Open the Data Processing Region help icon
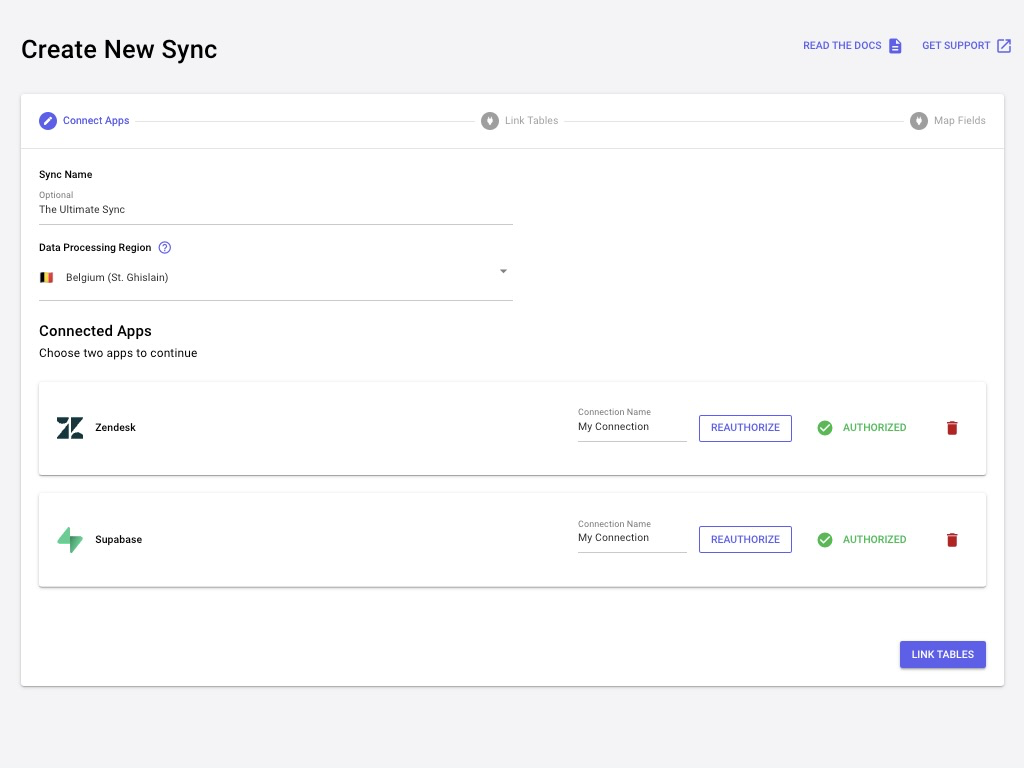This screenshot has height=768, width=1024. (x=165, y=248)
